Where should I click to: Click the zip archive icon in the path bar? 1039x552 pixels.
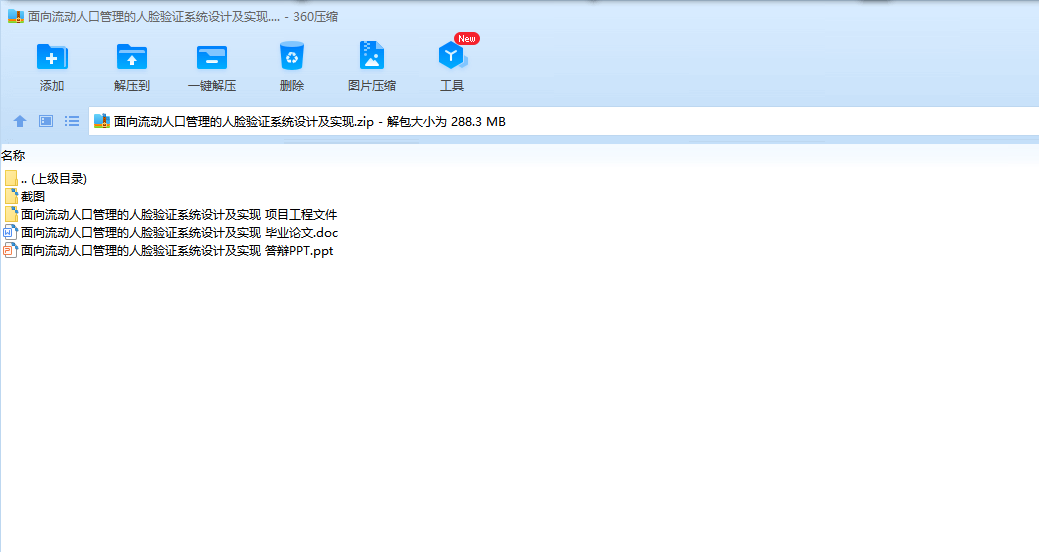(x=101, y=121)
